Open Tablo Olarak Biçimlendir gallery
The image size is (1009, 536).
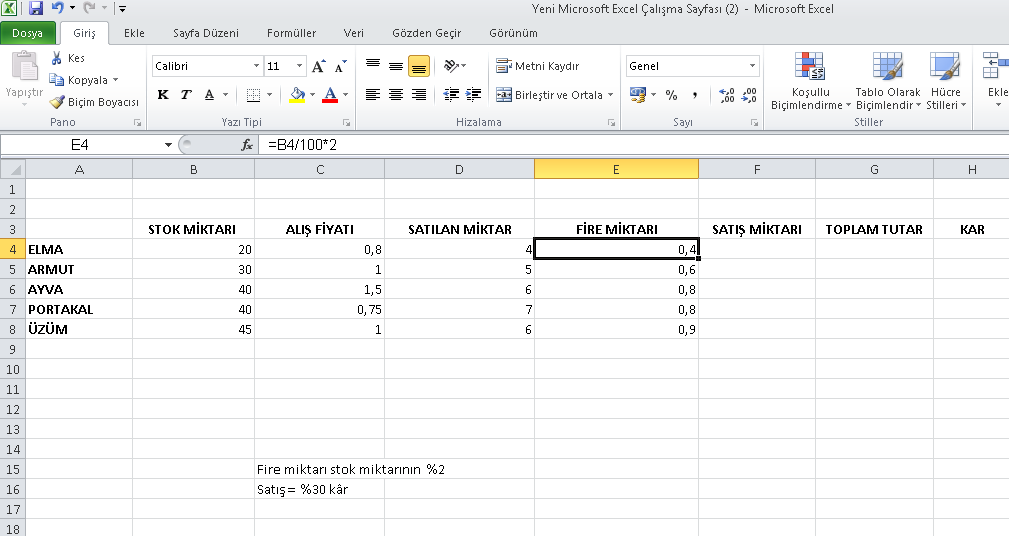[x=888, y=81]
